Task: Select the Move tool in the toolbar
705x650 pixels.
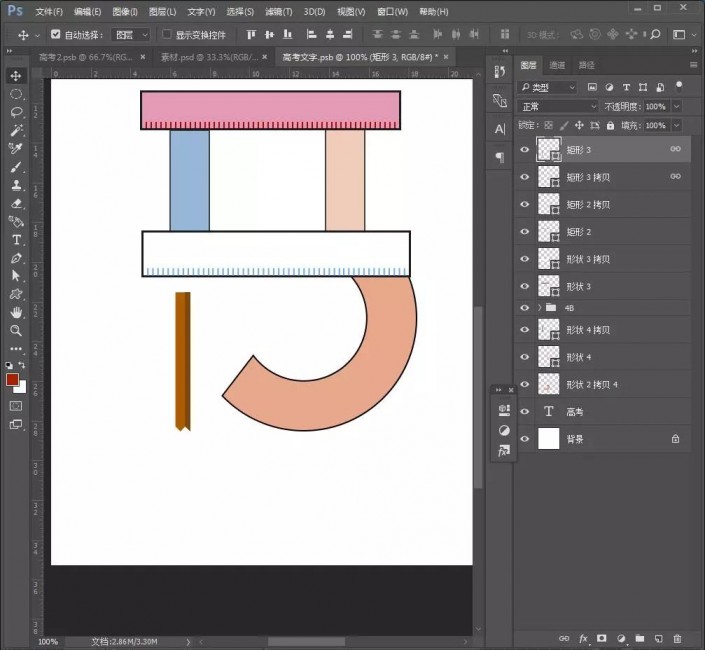Action: 16,76
